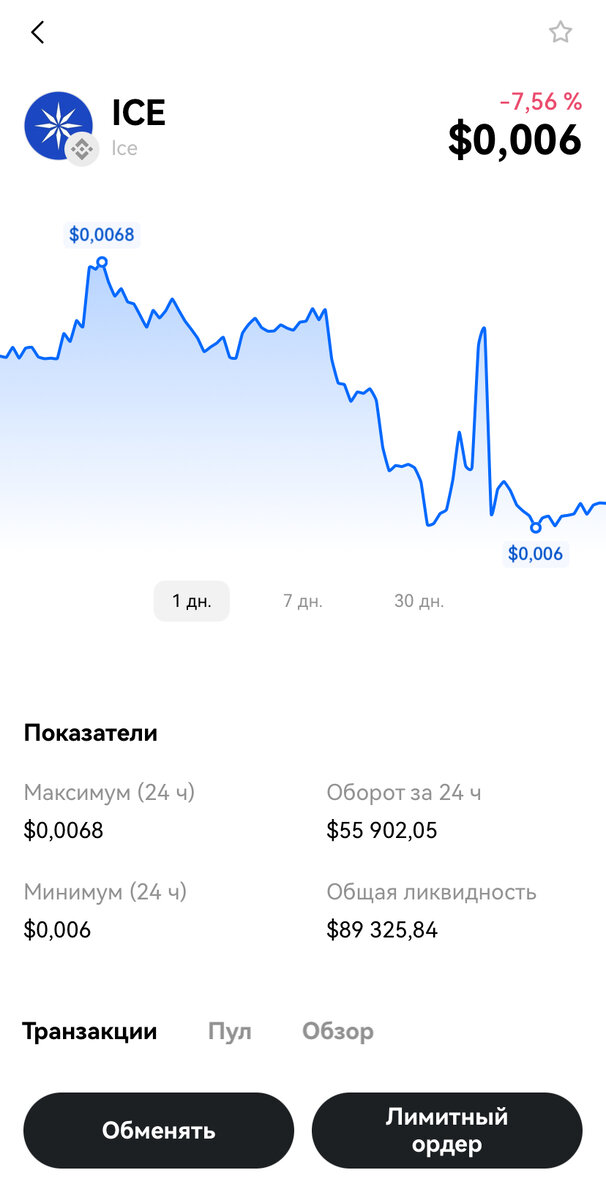Select the "1 дн." chart period
This screenshot has height=1200, width=606.
click(191, 600)
